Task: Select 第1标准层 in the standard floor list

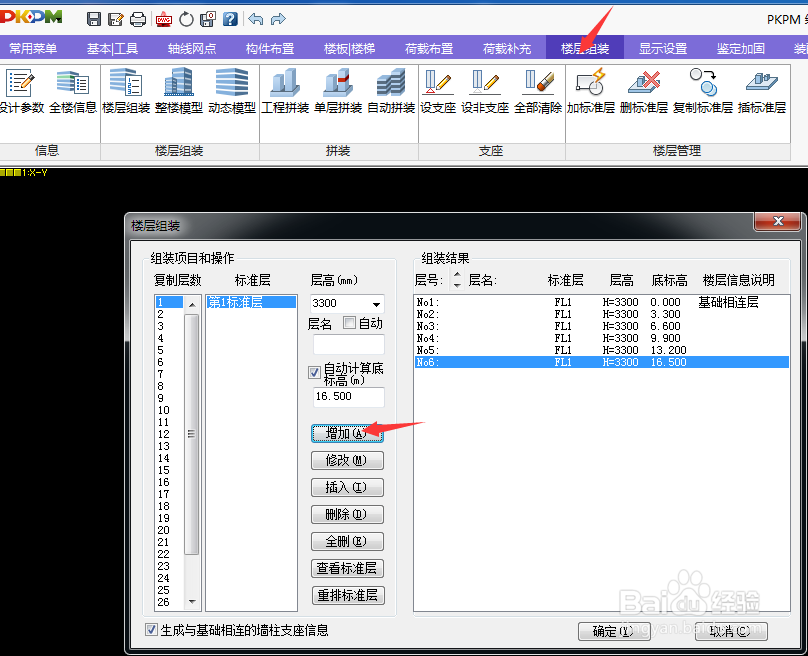Action: tap(251, 302)
